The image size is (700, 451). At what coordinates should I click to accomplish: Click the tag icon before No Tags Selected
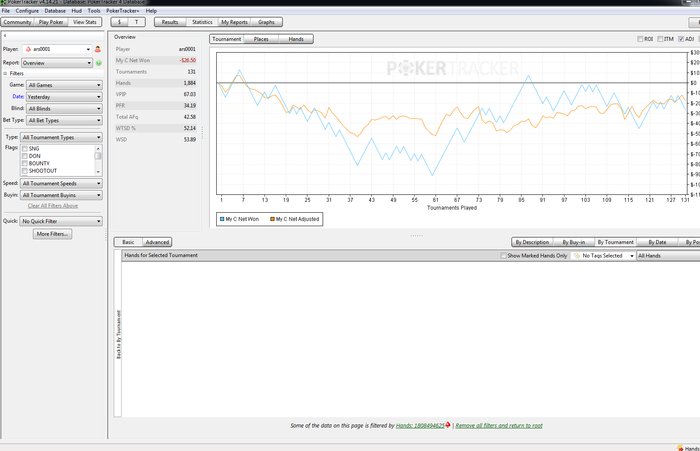point(577,256)
